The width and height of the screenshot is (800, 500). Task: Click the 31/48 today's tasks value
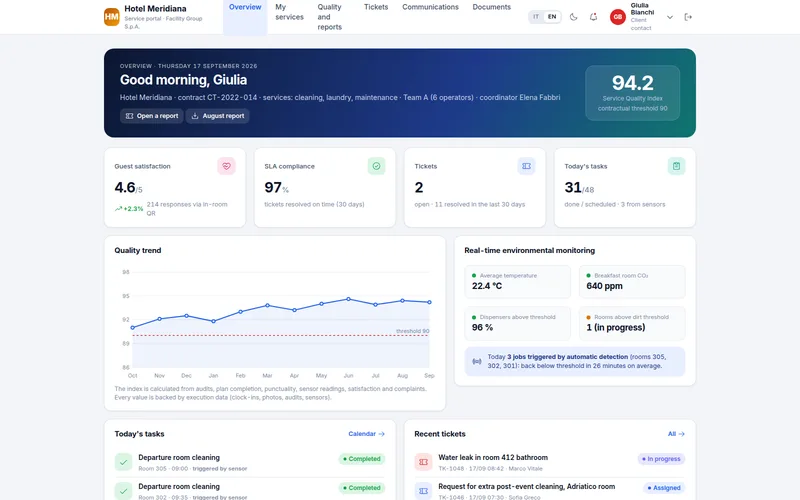point(579,188)
